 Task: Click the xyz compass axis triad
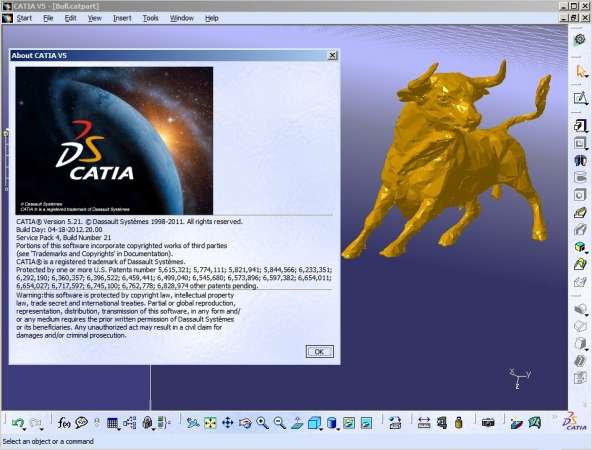[519, 379]
